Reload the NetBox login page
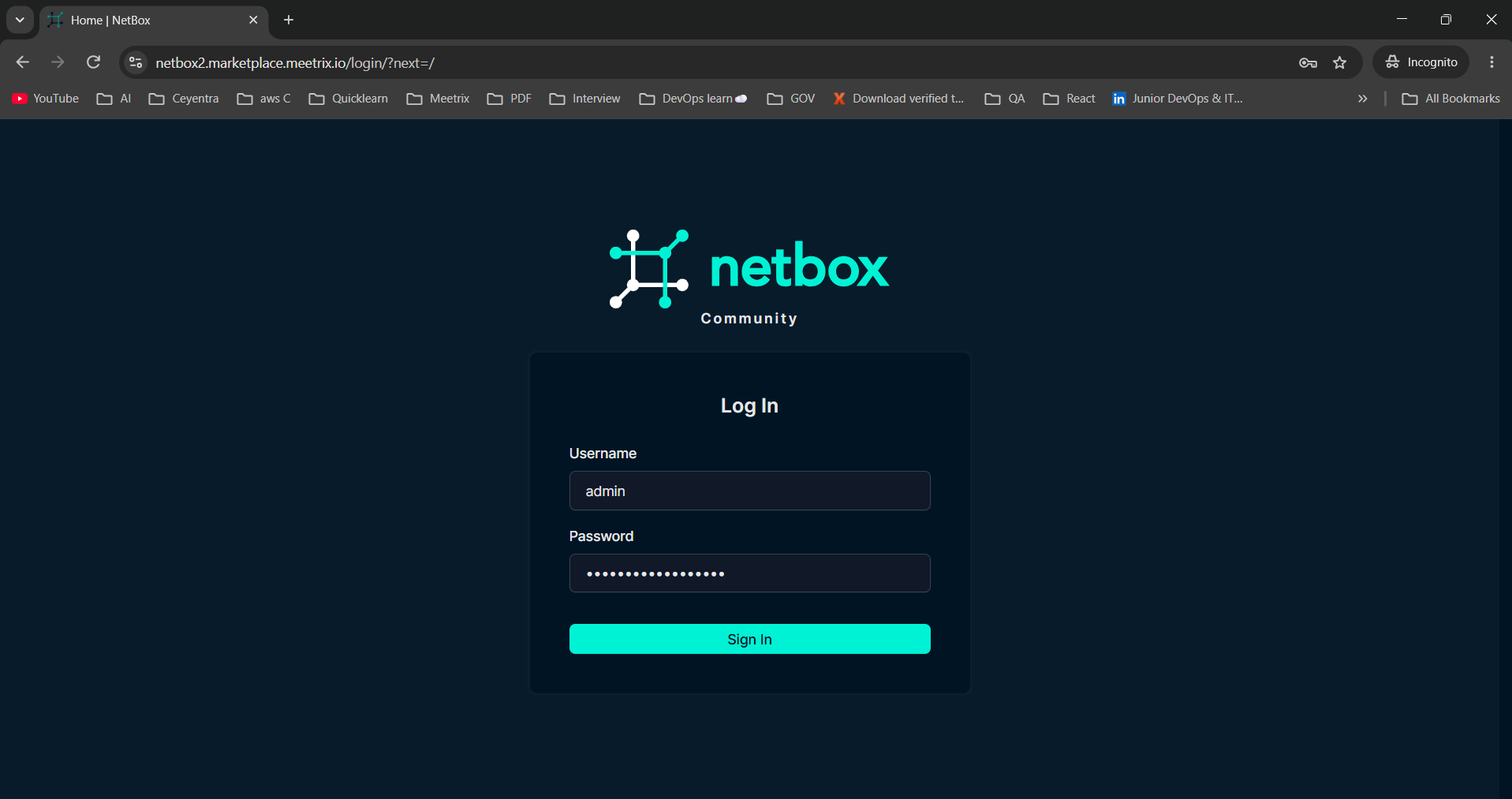 pyautogui.click(x=93, y=62)
